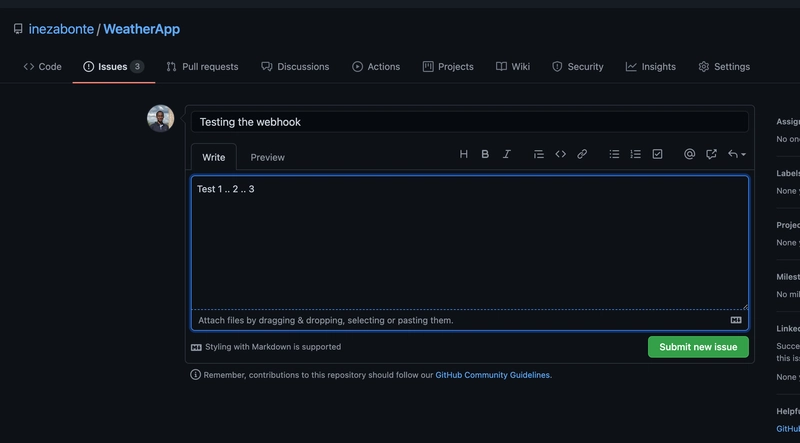Open the Insights tab
The width and height of the screenshot is (800, 443).
tap(651, 67)
